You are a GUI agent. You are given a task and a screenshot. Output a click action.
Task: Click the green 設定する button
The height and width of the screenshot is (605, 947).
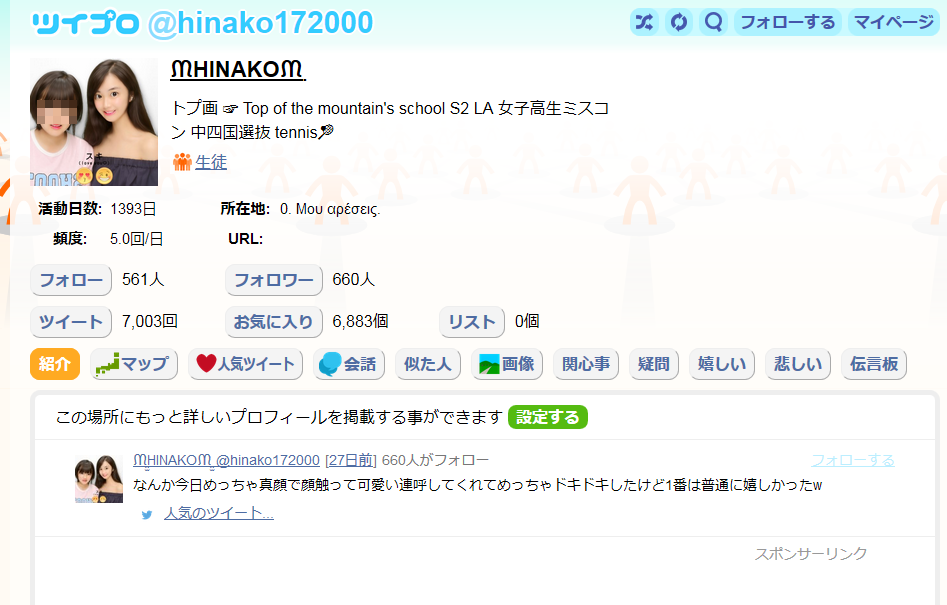[x=548, y=417]
